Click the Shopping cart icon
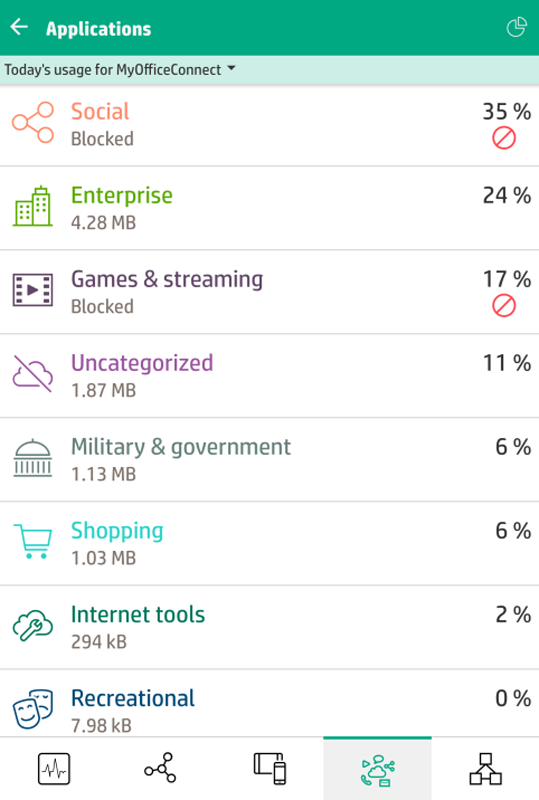539x800 pixels. [33, 541]
